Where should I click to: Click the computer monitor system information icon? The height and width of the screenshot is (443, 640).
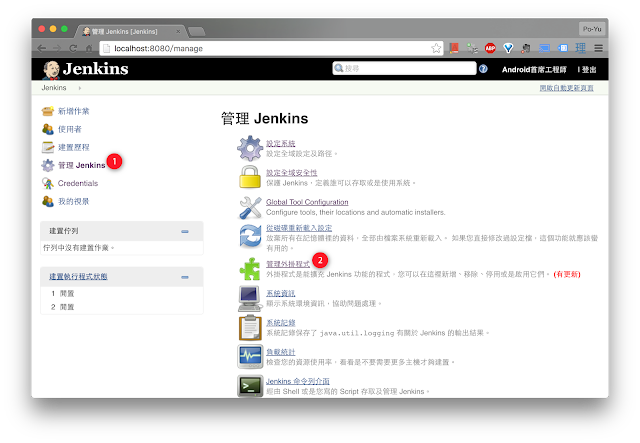click(250, 298)
